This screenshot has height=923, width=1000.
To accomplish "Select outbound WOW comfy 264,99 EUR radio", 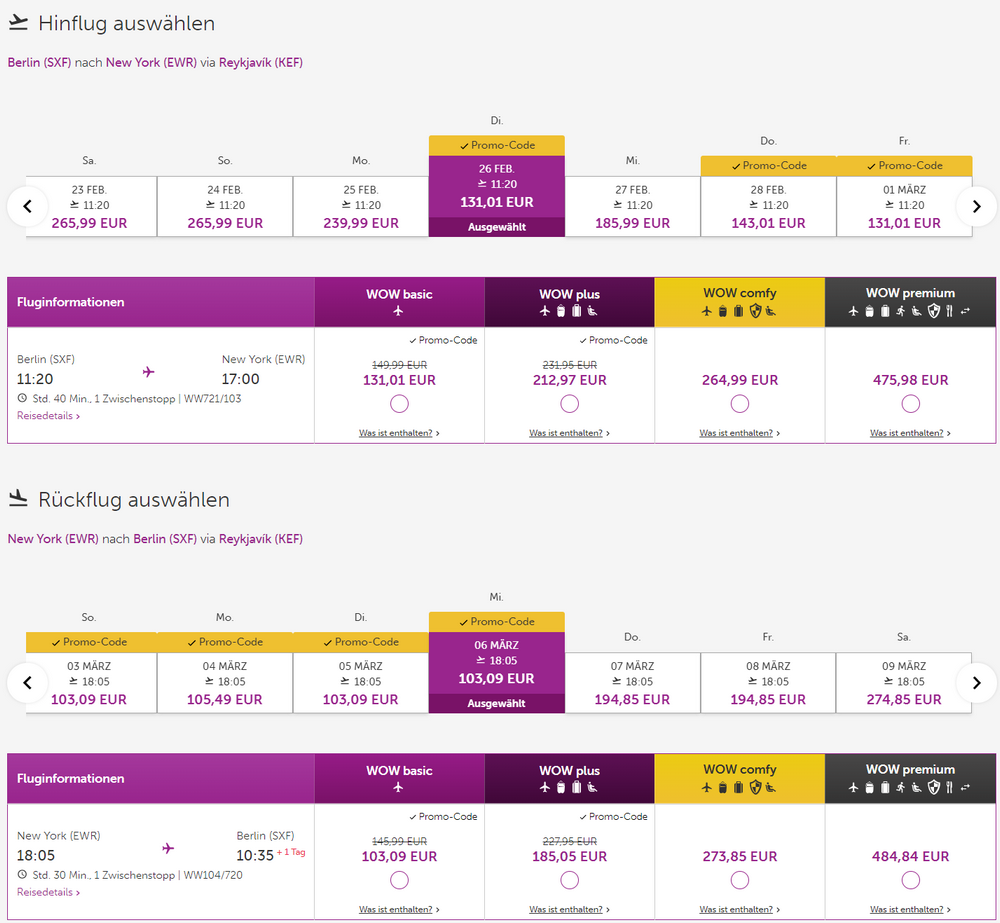I will [x=740, y=404].
